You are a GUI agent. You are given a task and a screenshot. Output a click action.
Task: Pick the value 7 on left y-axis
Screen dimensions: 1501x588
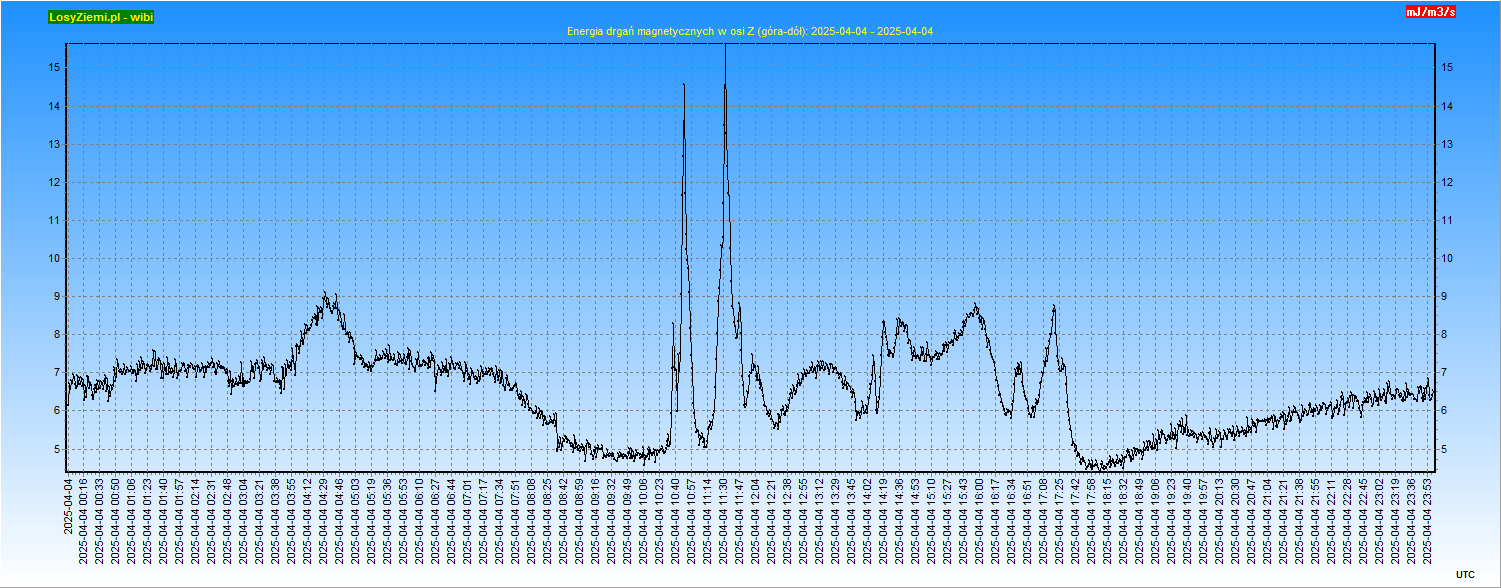coord(57,373)
